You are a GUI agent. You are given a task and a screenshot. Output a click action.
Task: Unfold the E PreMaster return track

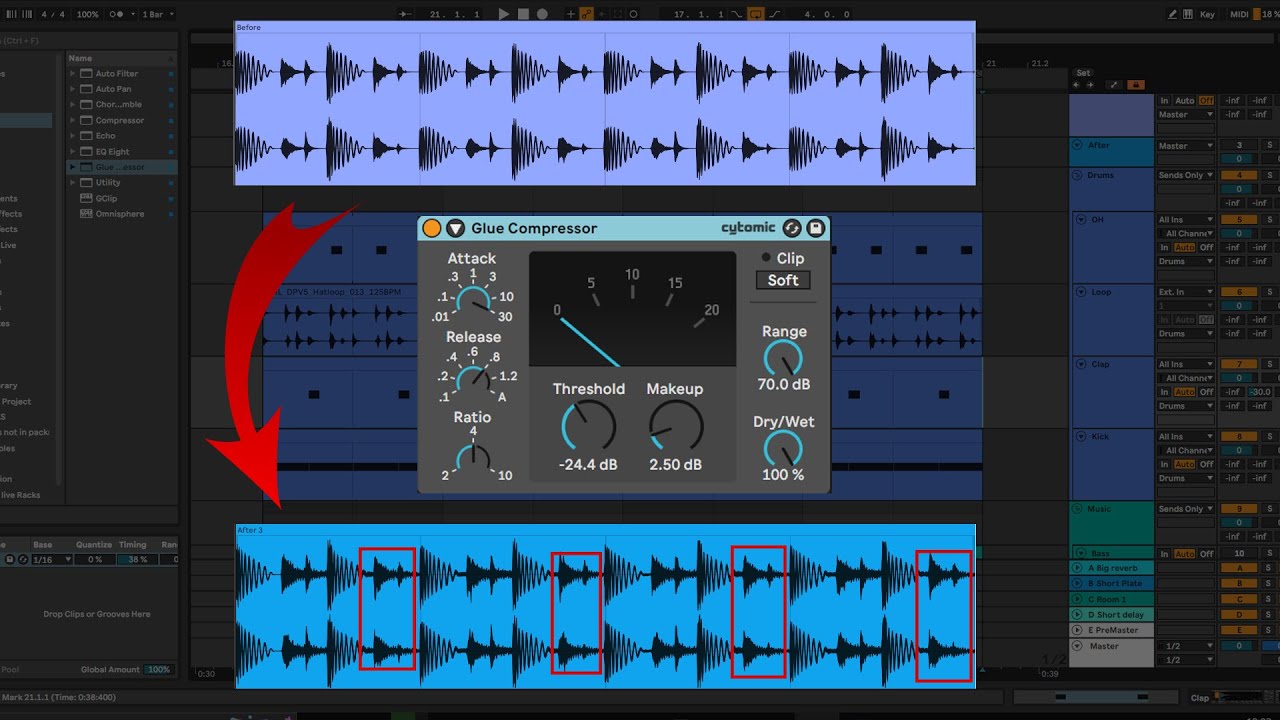tap(1078, 630)
